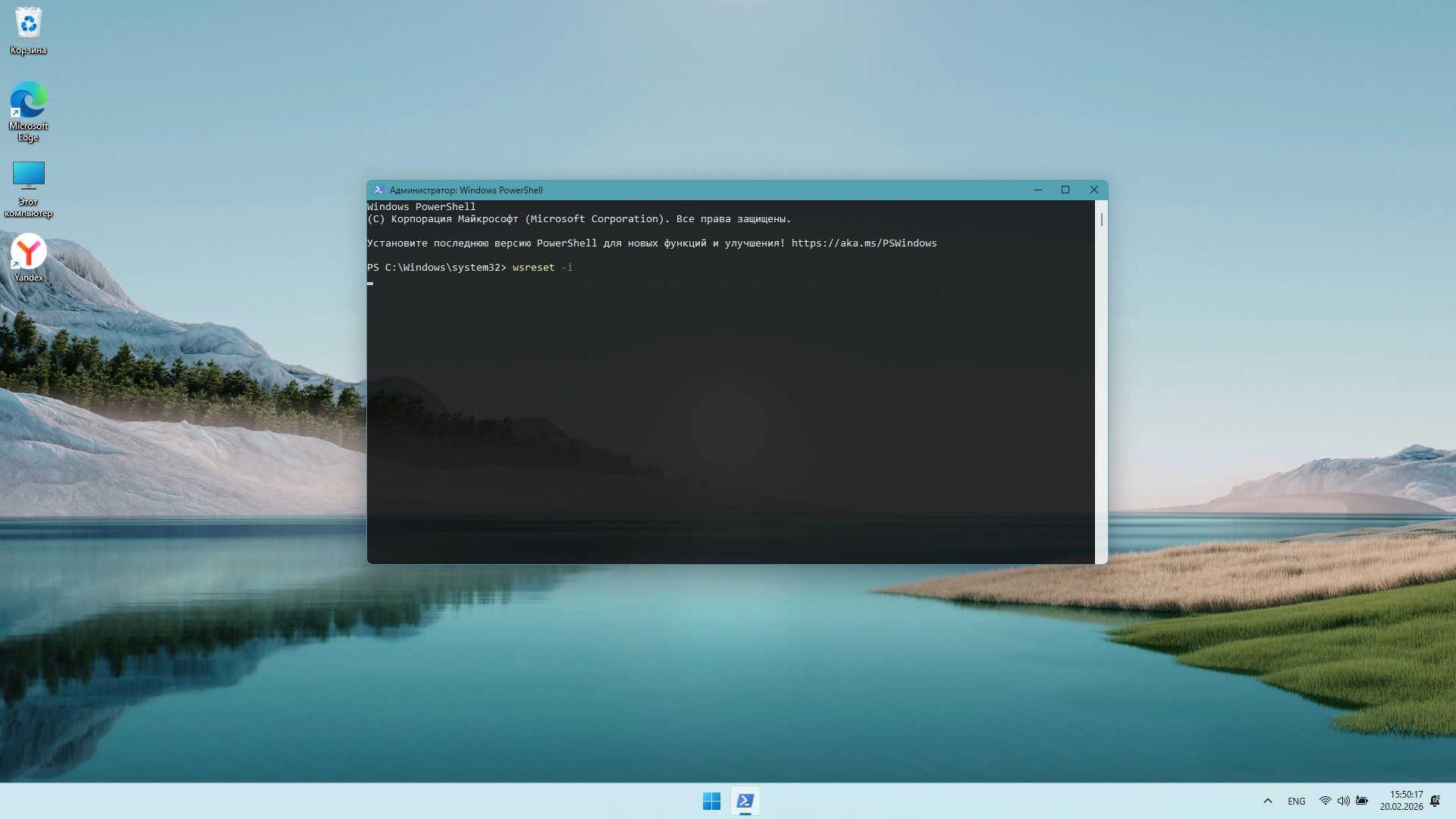Open the Windows Start button
The image size is (1456, 819).
click(711, 801)
